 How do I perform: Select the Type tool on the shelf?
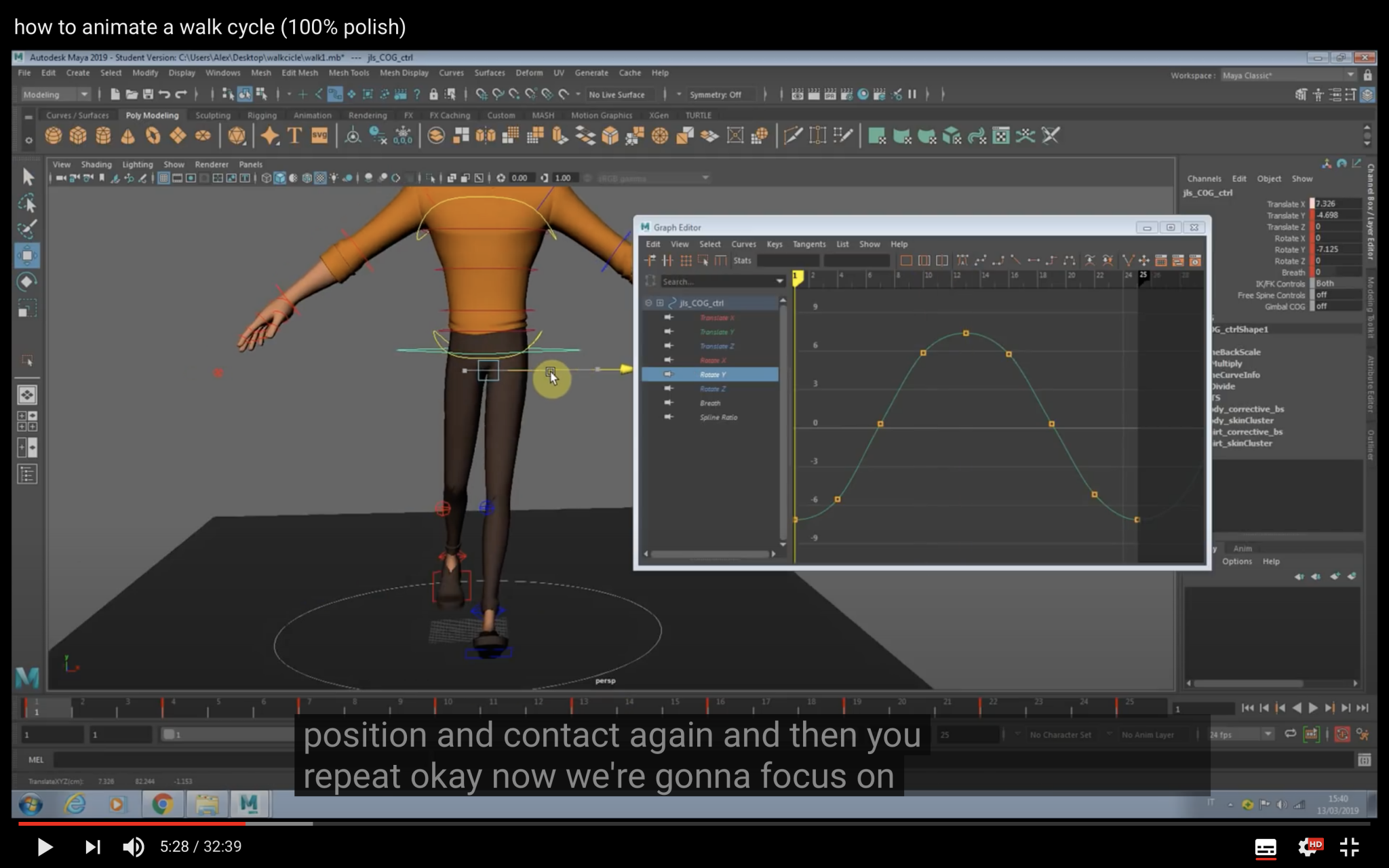click(294, 136)
